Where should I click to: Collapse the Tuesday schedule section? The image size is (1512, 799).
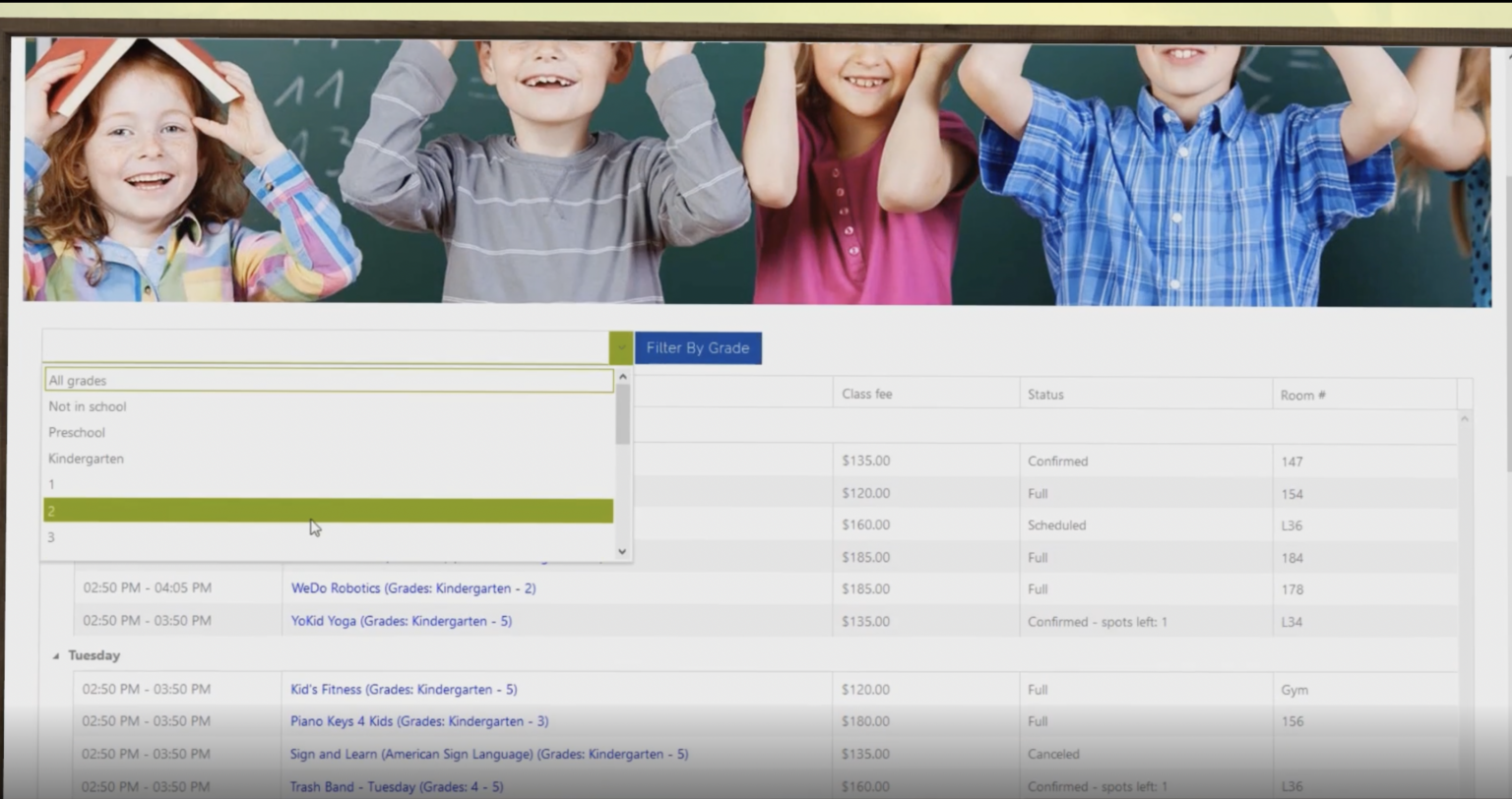[x=55, y=655]
